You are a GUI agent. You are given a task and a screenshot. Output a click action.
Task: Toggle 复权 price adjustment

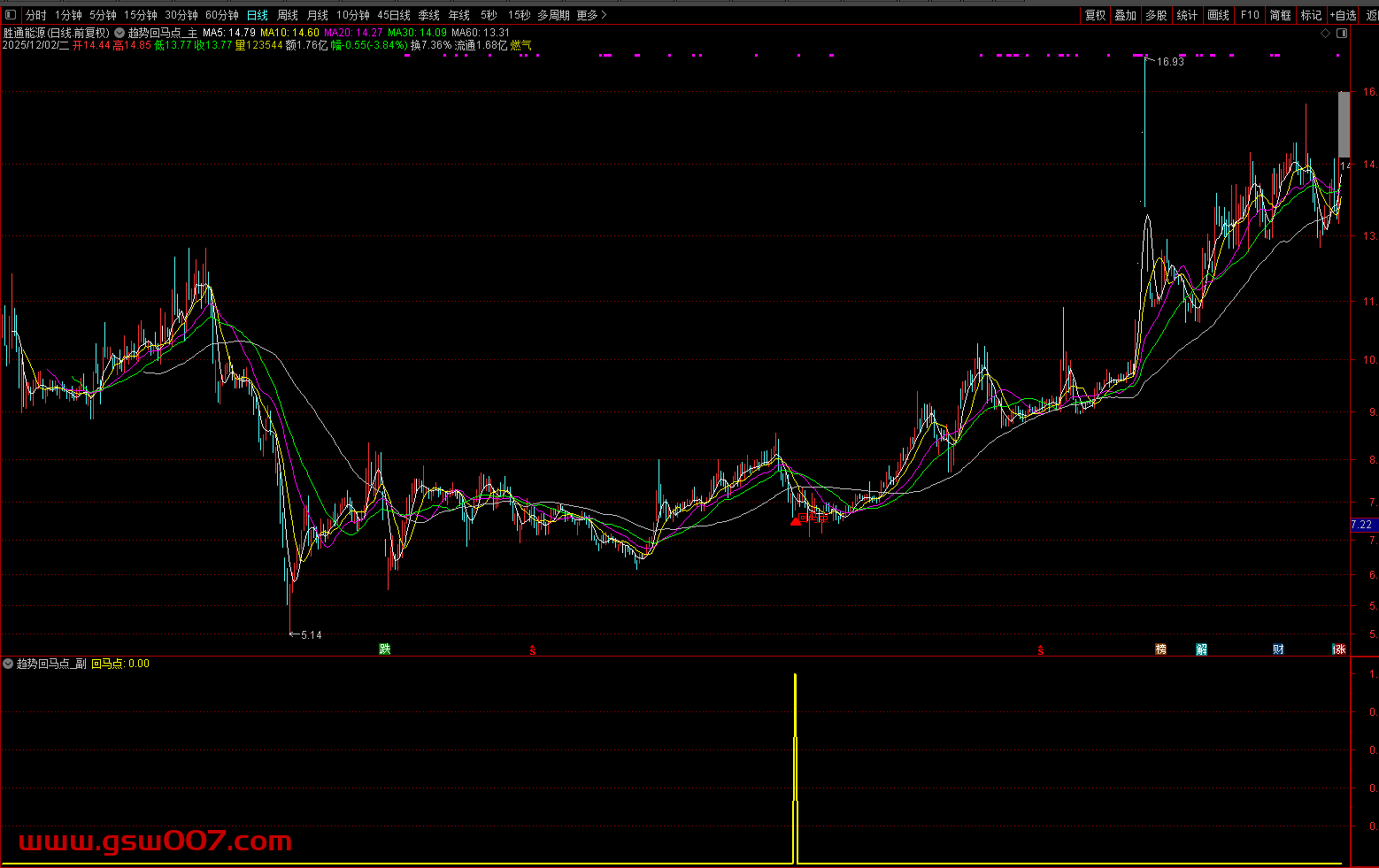click(x=1096, y=15)
